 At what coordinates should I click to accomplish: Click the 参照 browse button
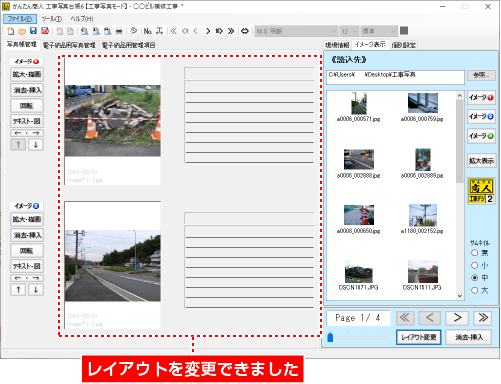(x=481, y=75)
